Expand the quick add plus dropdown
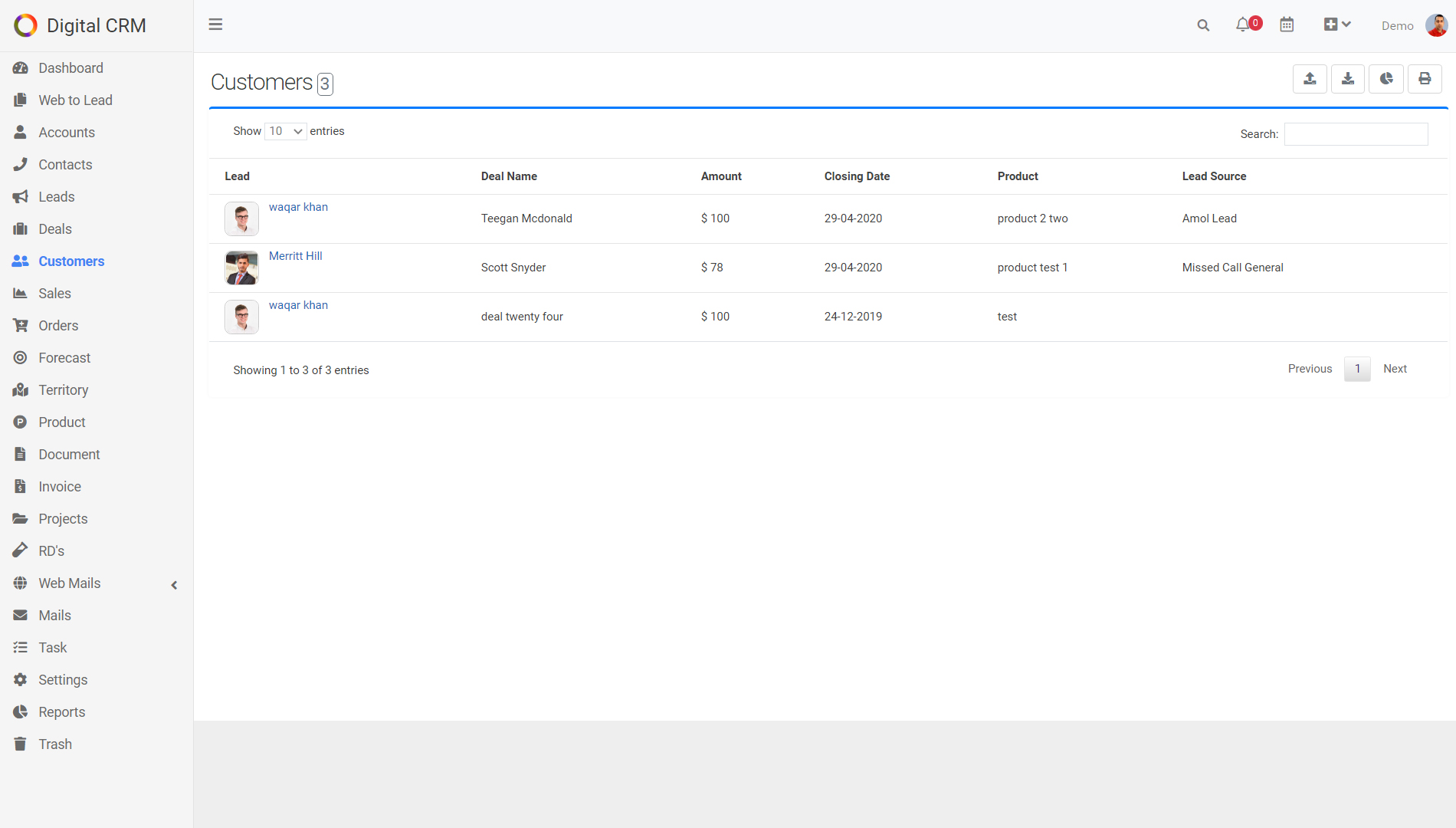The height and width of the screenshot is (828, 1456). point(1337,25)
